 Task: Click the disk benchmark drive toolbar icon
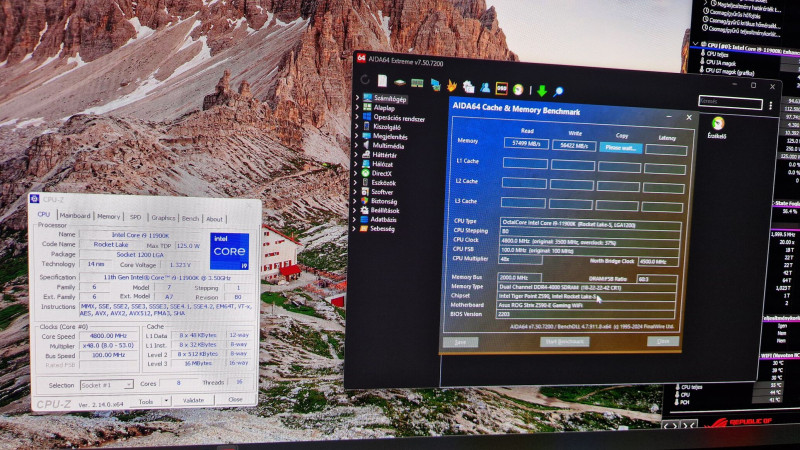pos(399,83)
